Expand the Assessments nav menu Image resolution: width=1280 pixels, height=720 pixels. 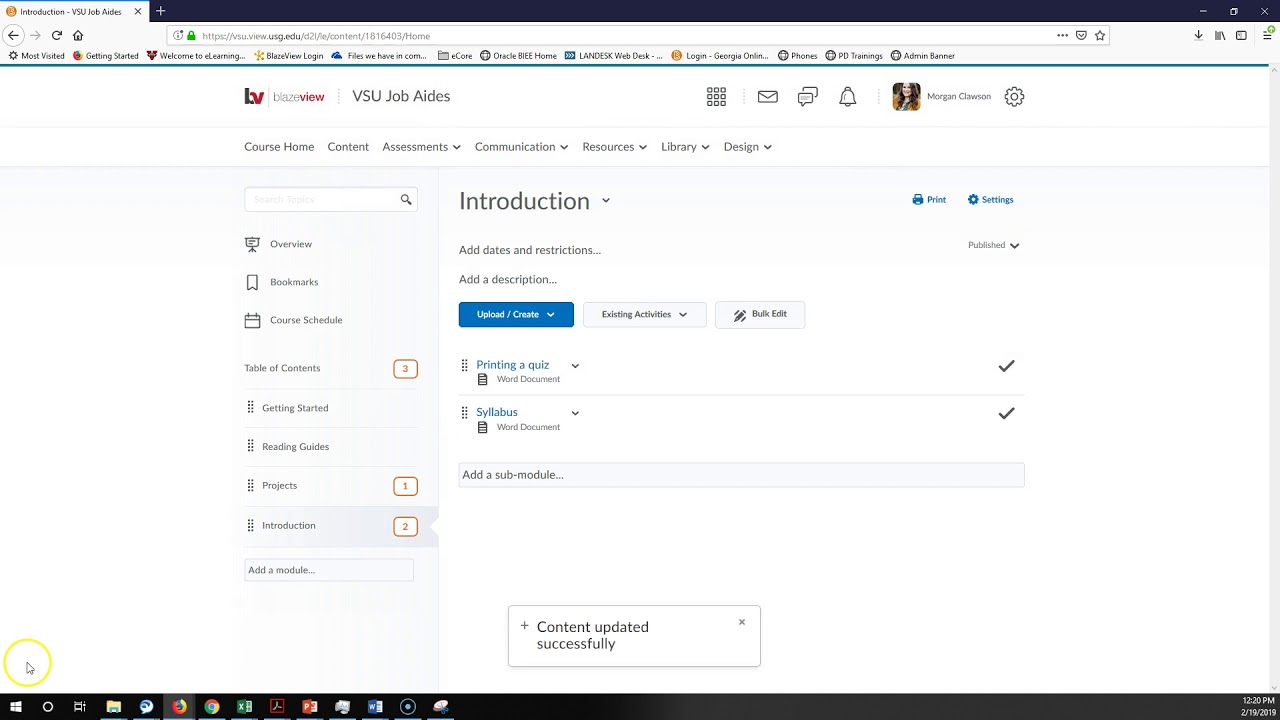[421, 147]
